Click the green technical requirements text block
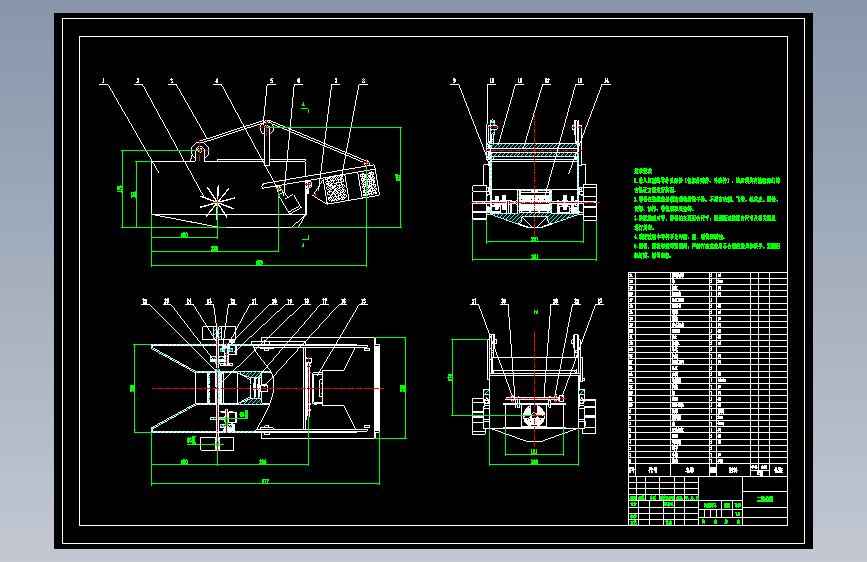 (707, 213)
